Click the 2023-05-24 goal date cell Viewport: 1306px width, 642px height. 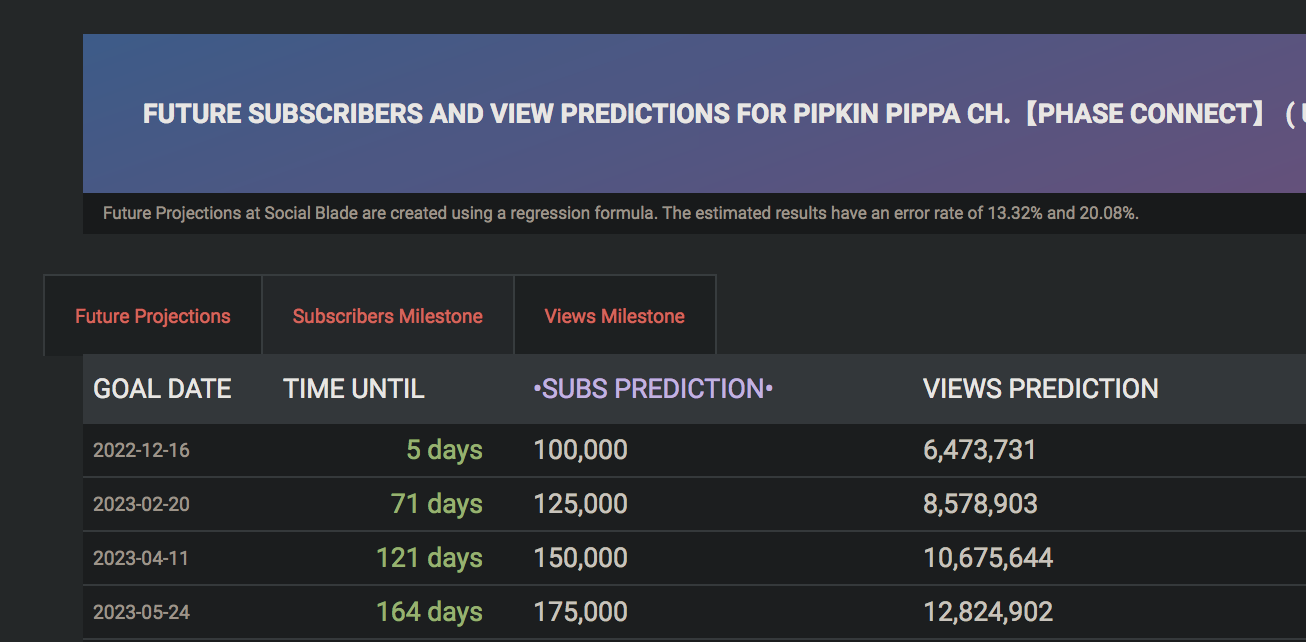point(141,612)
